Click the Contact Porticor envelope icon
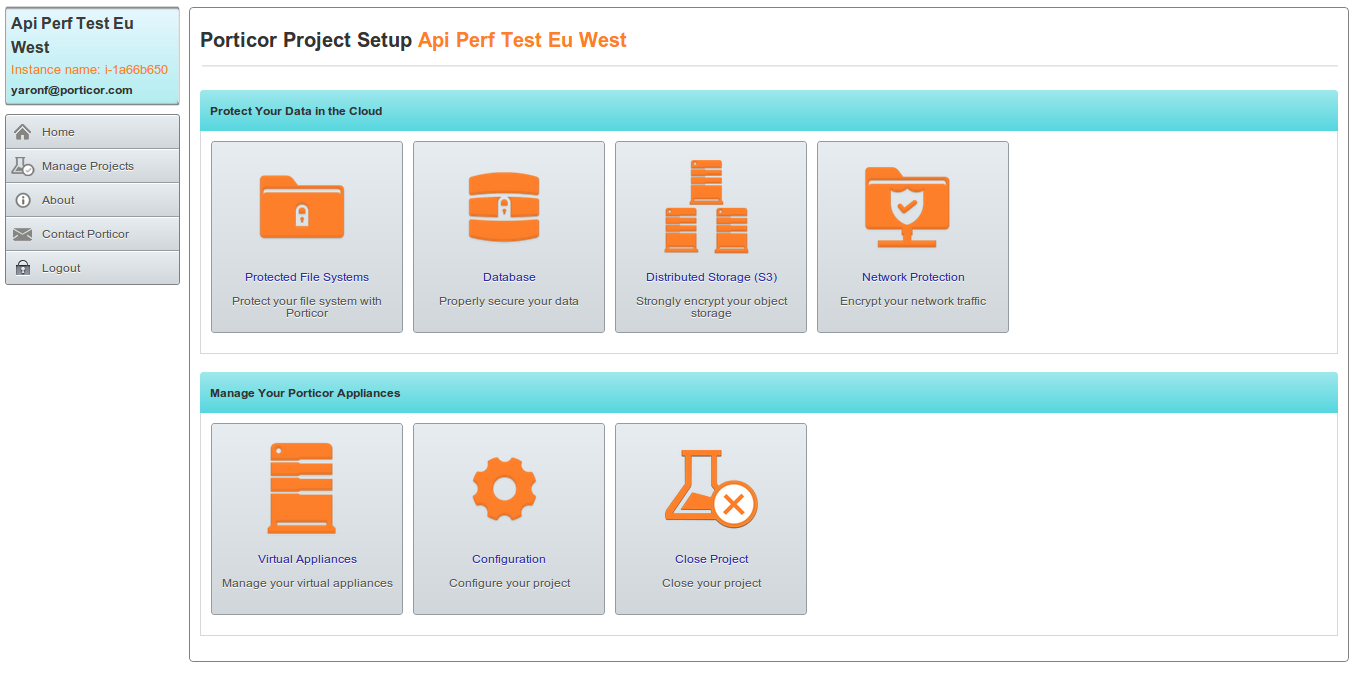This screenshot has height=677, width=1358. click(x=23, y=234)
